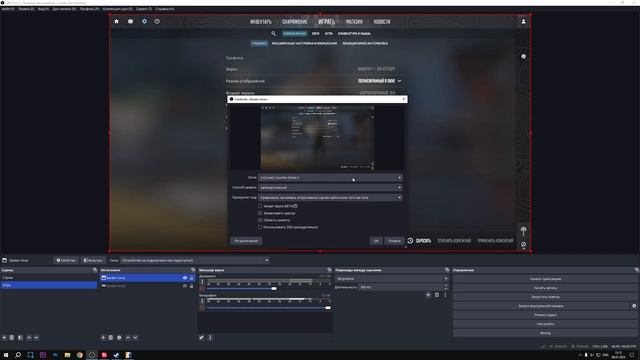Open Способ захвата dropdown

click(330, 188)
